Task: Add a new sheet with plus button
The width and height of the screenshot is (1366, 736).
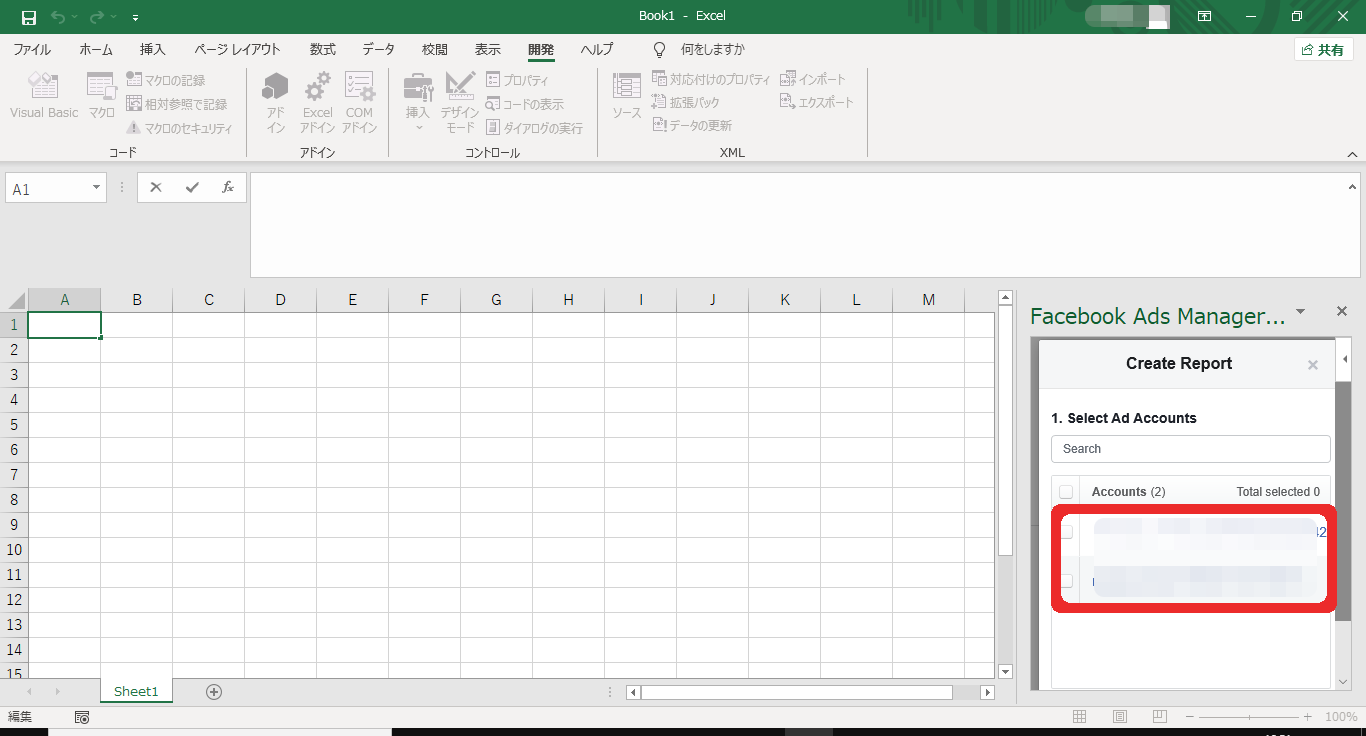Action: point(214,691)
